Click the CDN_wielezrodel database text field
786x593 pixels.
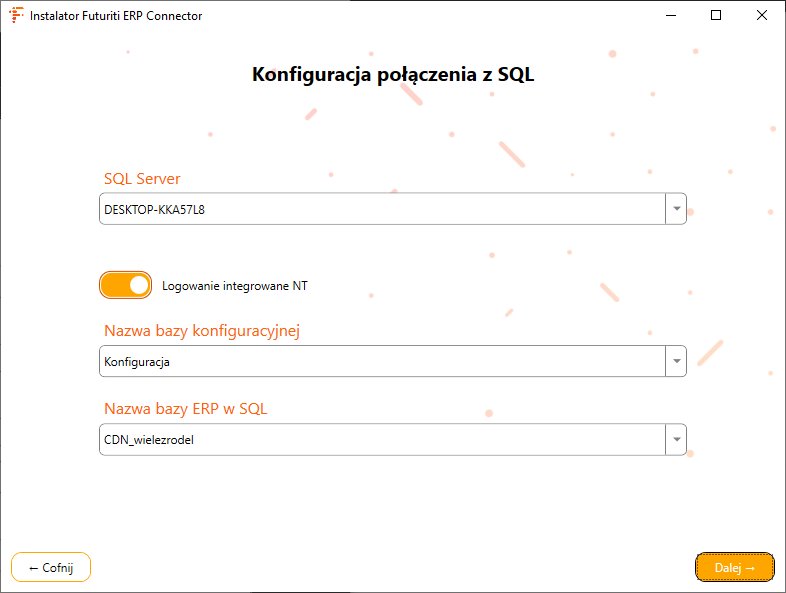tap(380, 439)
